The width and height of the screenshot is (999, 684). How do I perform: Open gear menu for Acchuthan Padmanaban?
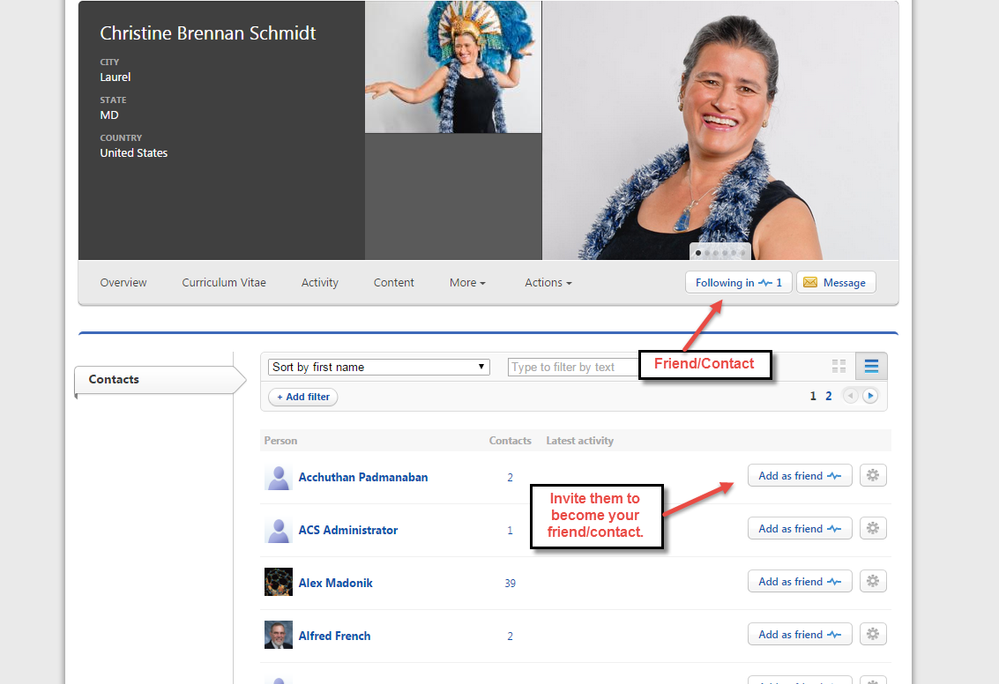coord(873,476)
